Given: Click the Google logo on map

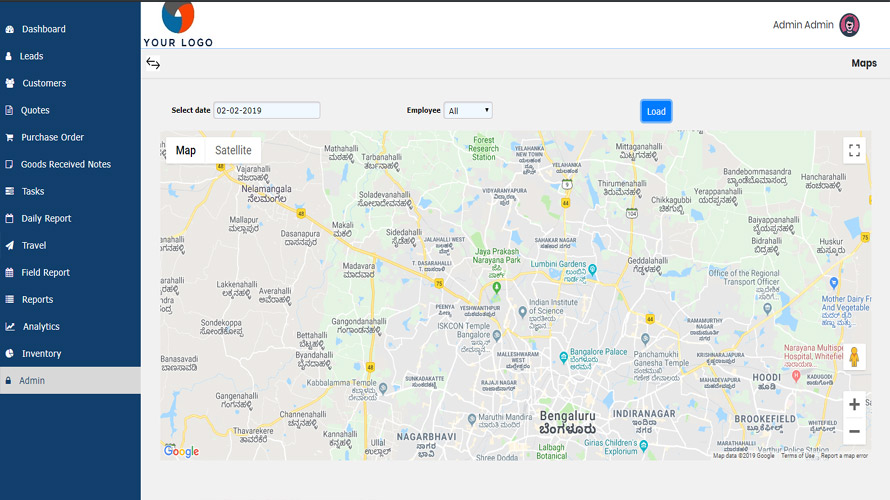Looking at the screenshot, I should pos(182,451).
